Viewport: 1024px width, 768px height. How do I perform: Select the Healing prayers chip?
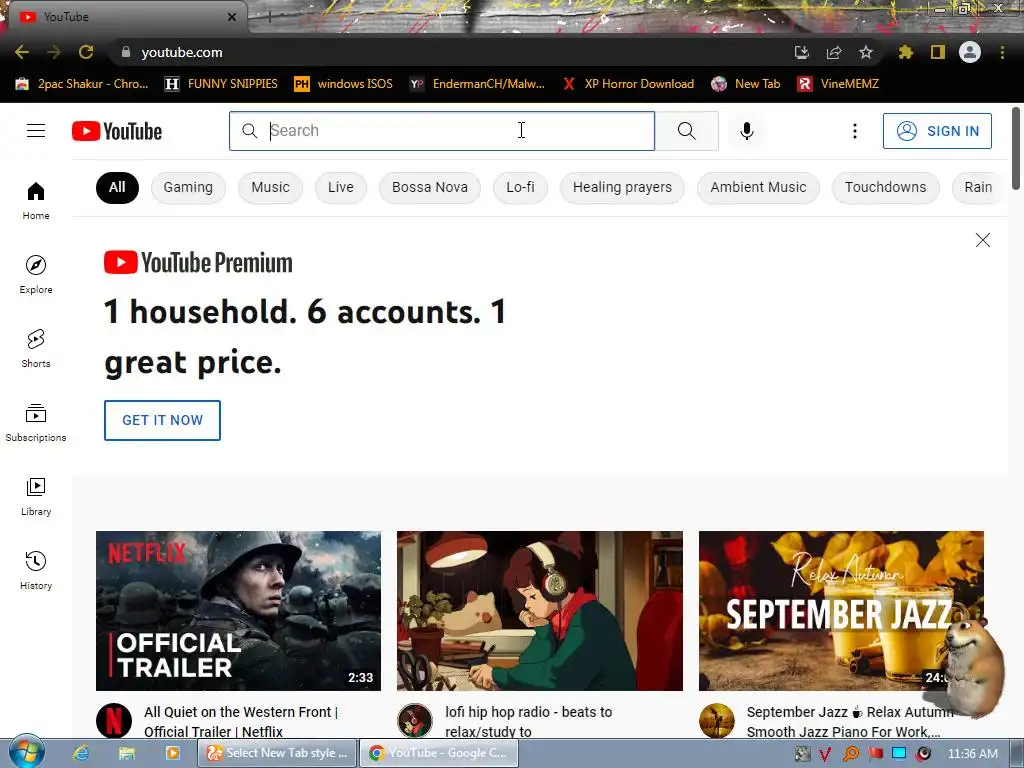622,187
